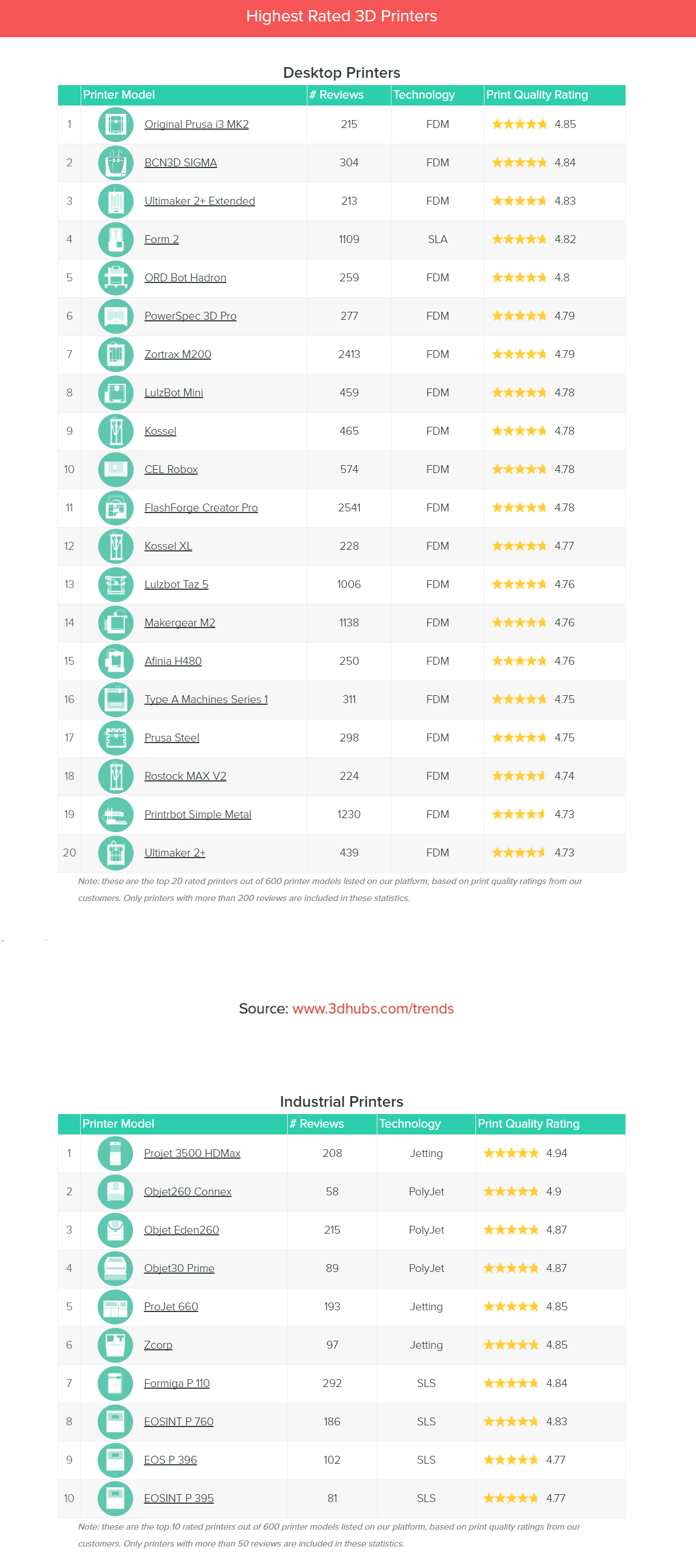Click the BCN3D SIGMA printer icon

[x=116, y=162]
